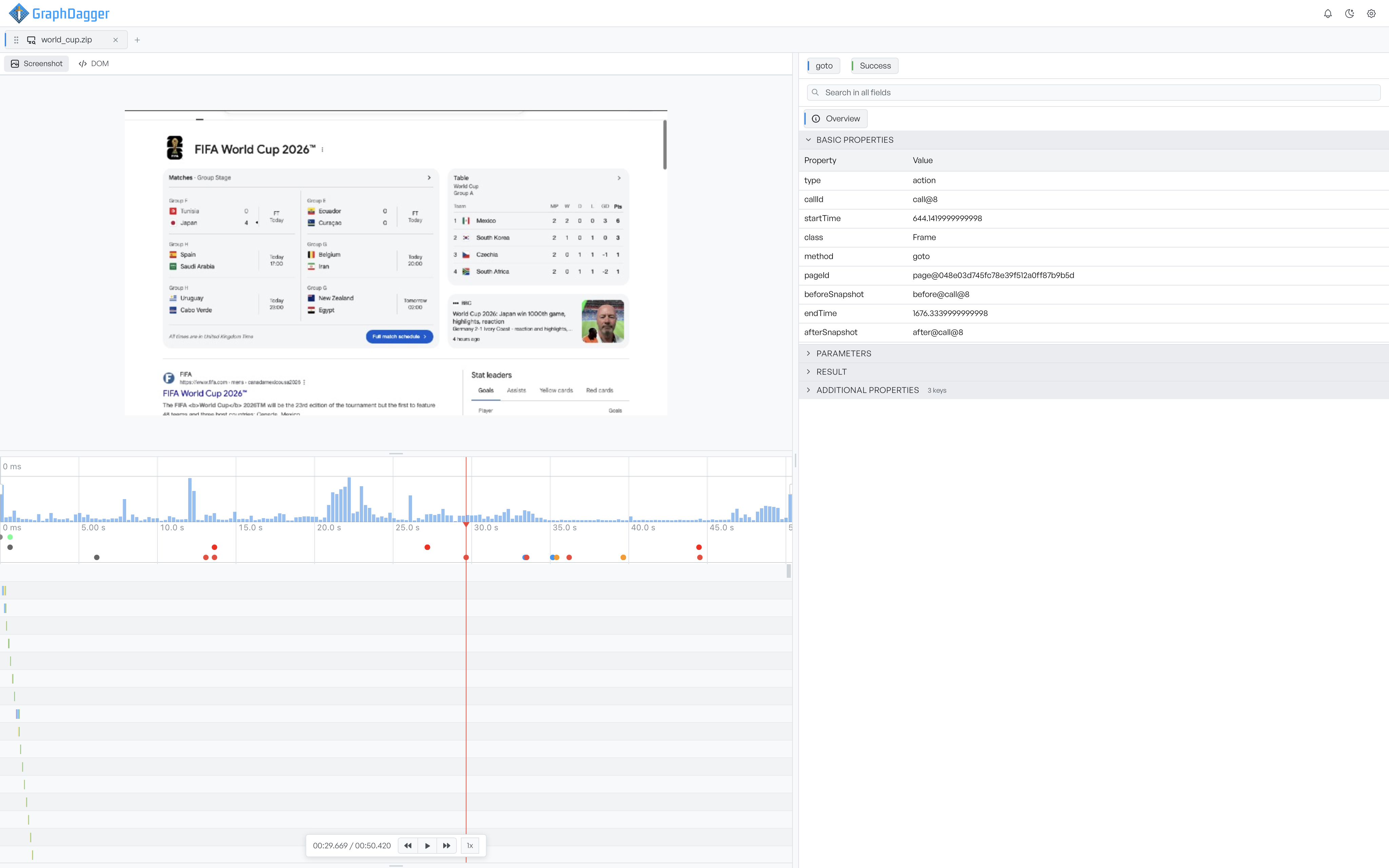Screen dimensions: 1389x868
Task: Click the goto action tag
Action: click(824, 65)
